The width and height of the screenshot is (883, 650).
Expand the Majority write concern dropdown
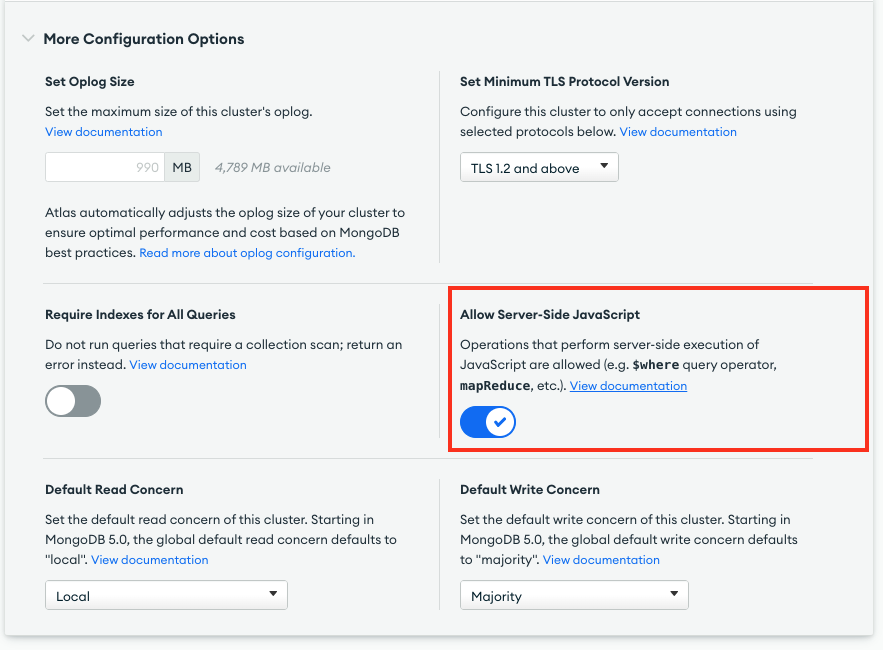pyautogui.click(x=574, y=596)
